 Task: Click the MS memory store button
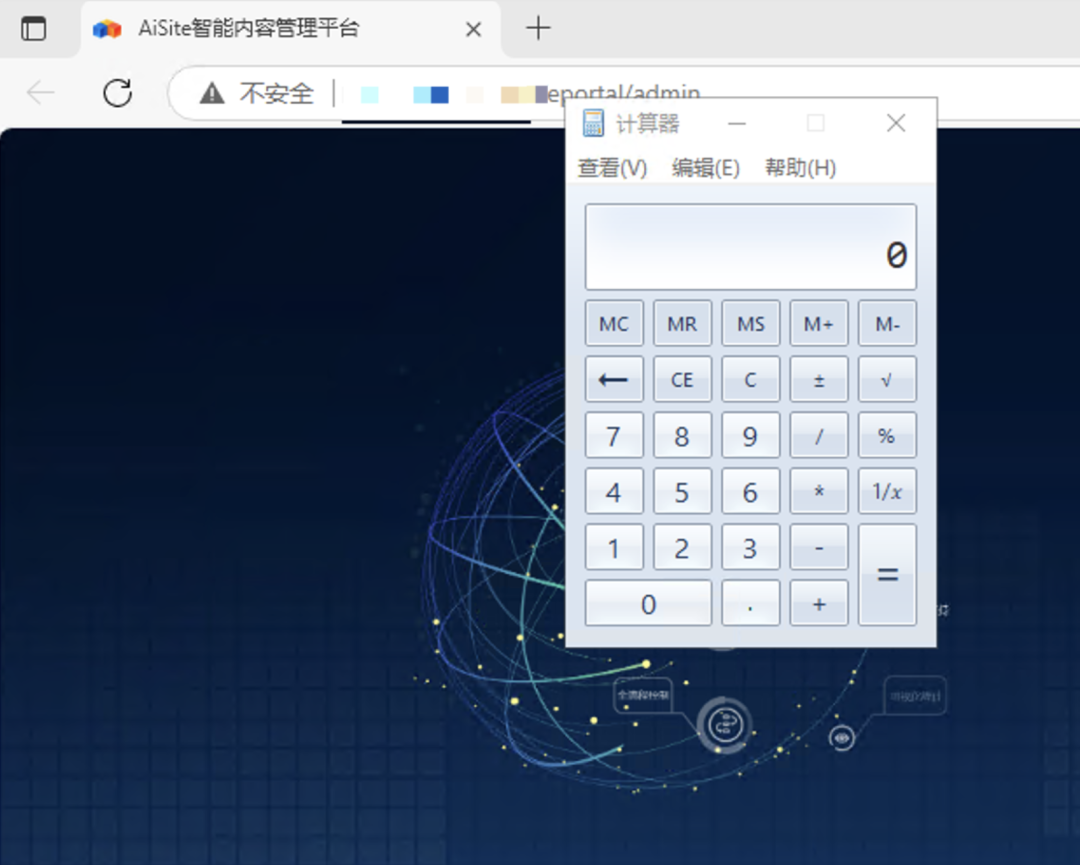point(750,323)
